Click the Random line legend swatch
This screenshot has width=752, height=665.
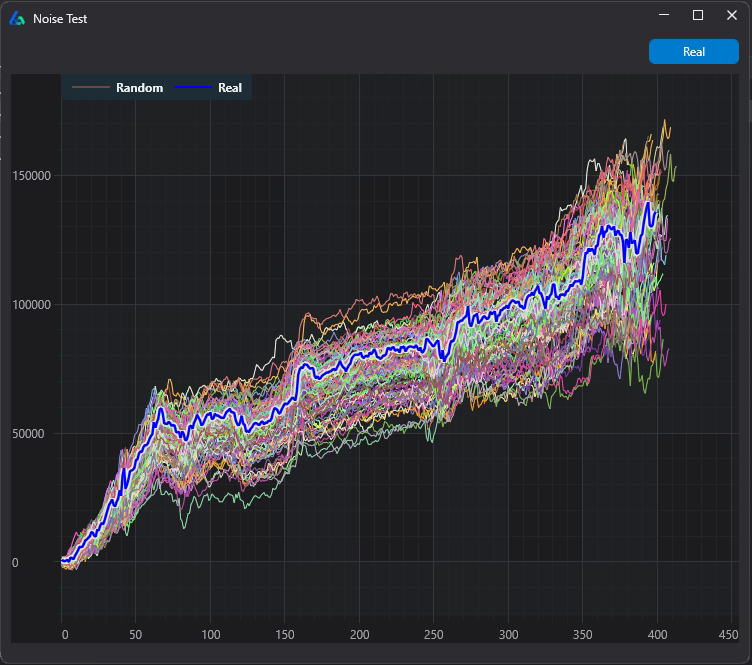[91, 88]
